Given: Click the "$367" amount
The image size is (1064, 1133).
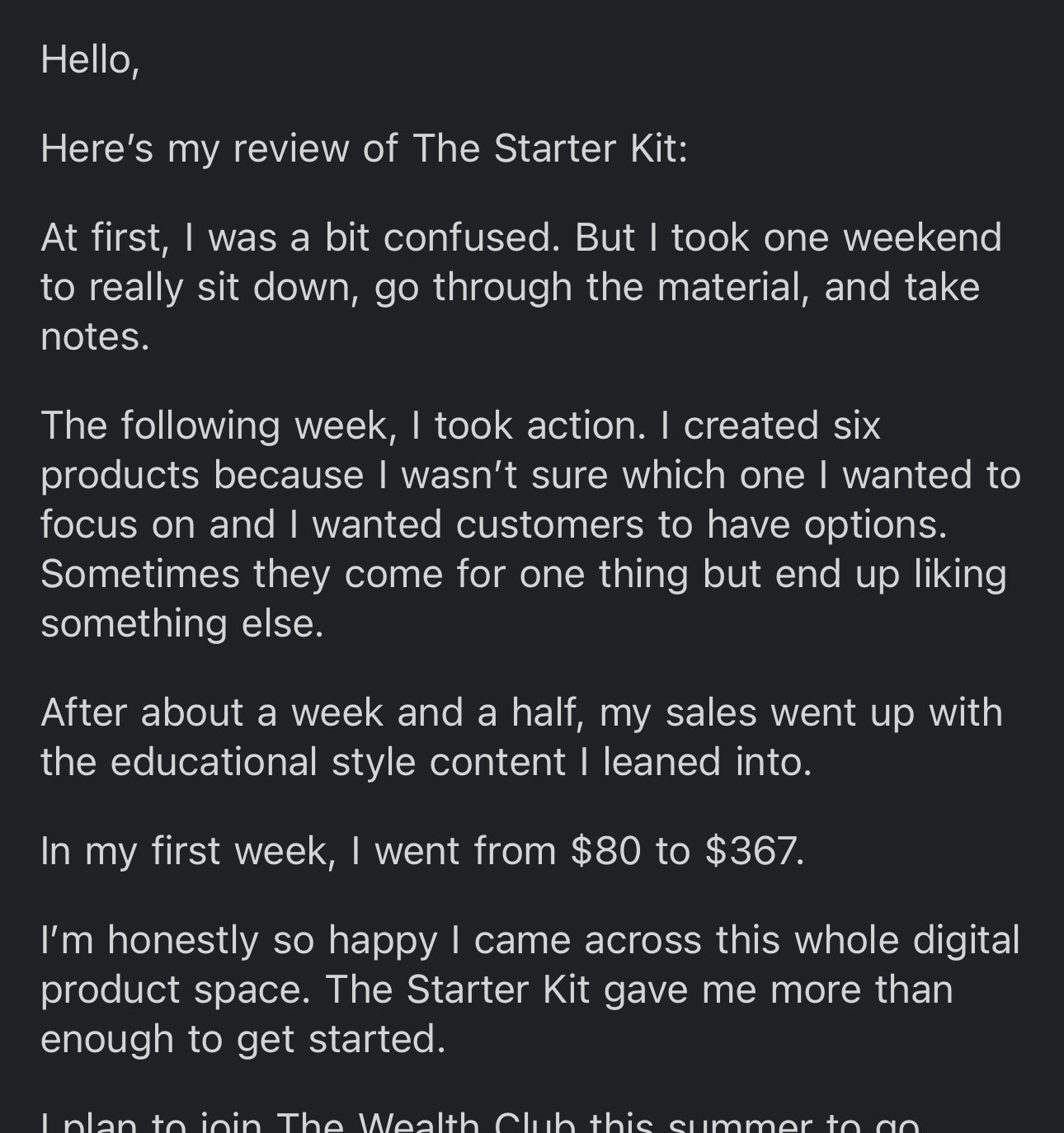Looking at the screenshot, I should tap(754, 851).
